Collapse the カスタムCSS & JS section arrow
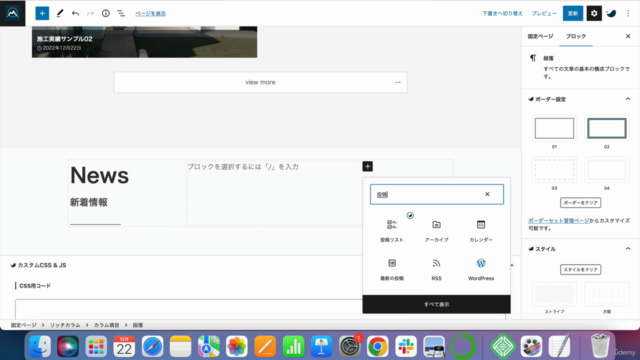Image resolution: width=640 pixels, height=360 pixels. tap(512, 265)
